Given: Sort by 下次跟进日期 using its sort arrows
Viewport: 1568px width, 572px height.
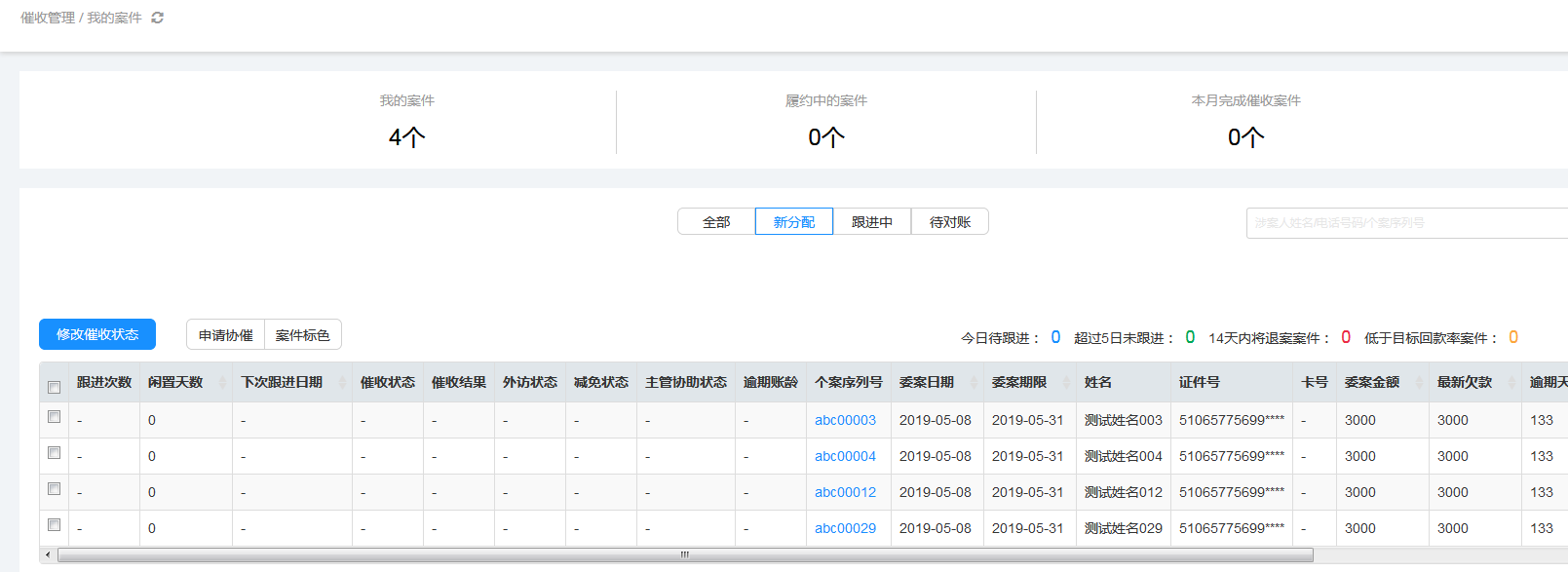Looking at the screenshot, I should (x=342, y=383).
